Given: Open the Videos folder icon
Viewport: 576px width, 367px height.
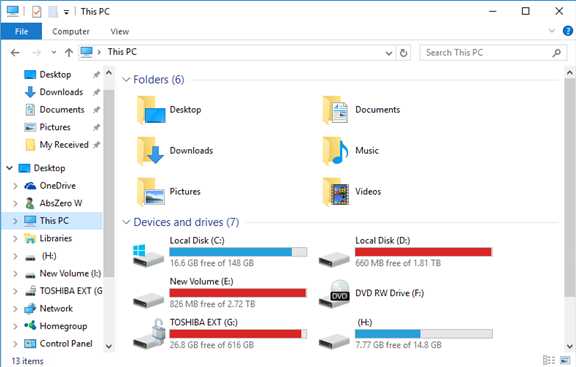Looking at the screenshot, I should click(x=335, y=192).
